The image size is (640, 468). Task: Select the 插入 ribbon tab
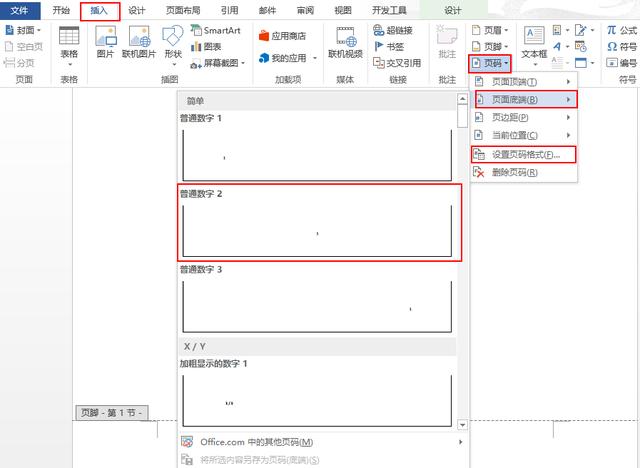point(100,11)
